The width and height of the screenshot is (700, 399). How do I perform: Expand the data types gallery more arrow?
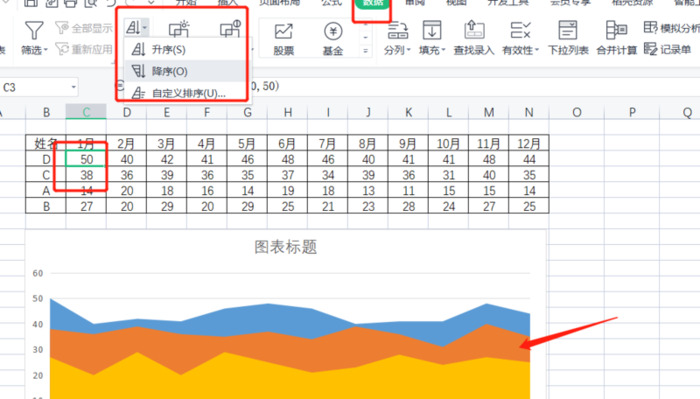[x=366, y=51]
